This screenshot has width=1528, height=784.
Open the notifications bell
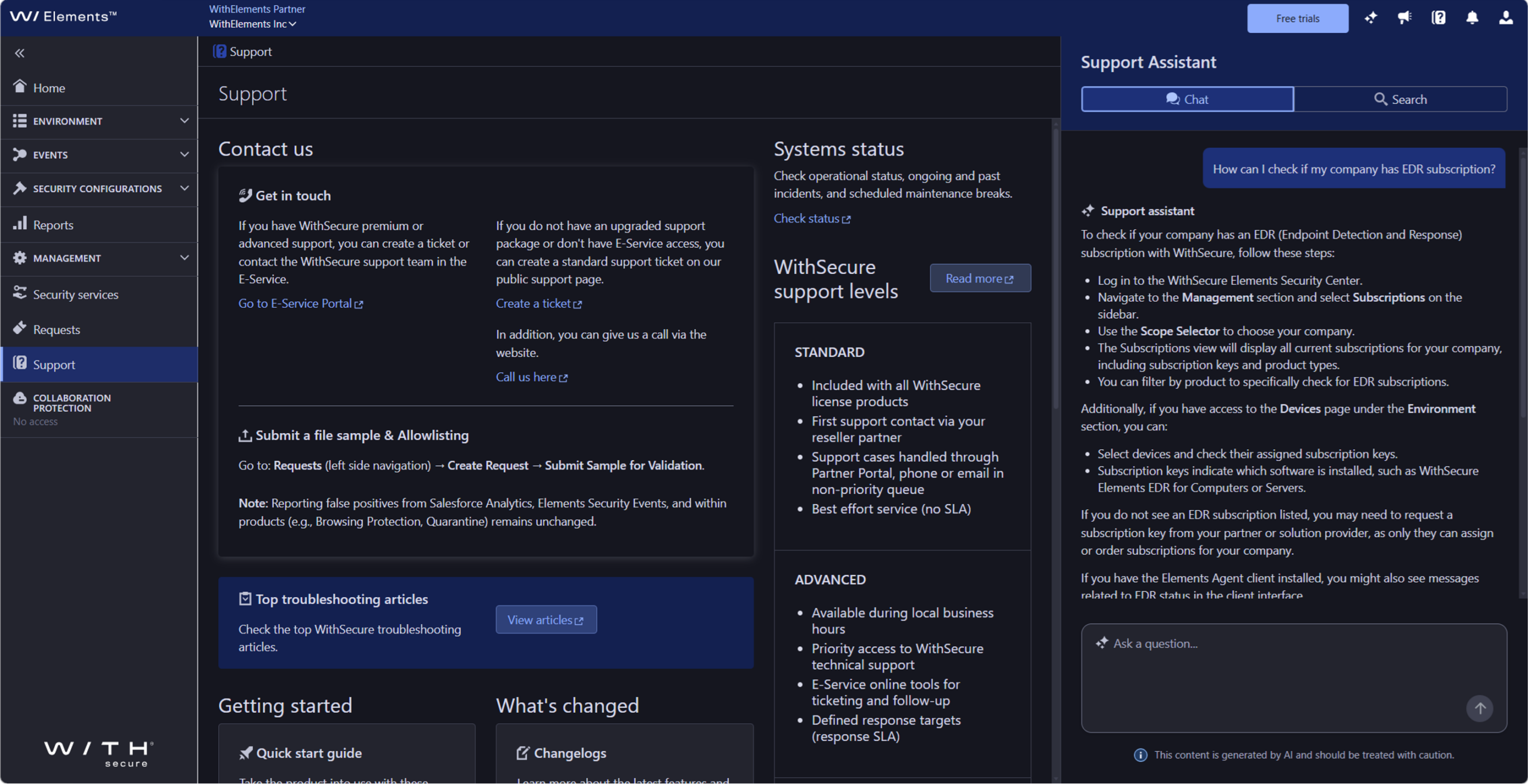point(1472,18)
